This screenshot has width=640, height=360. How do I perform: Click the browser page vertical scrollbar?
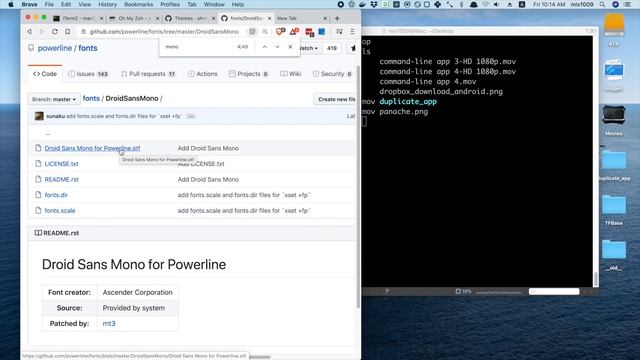pyautogui.click(x=358, y=186)
